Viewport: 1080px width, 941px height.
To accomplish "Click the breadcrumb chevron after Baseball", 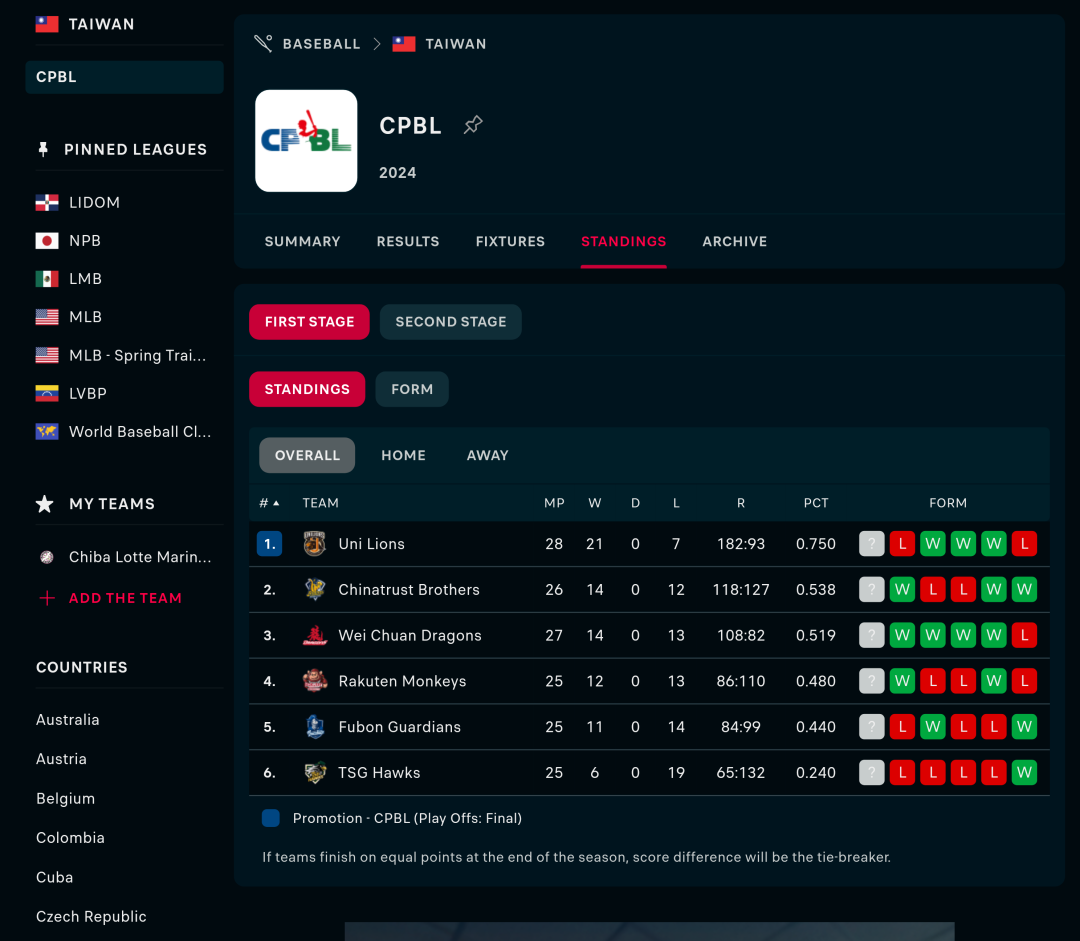I will pos(377,44).
